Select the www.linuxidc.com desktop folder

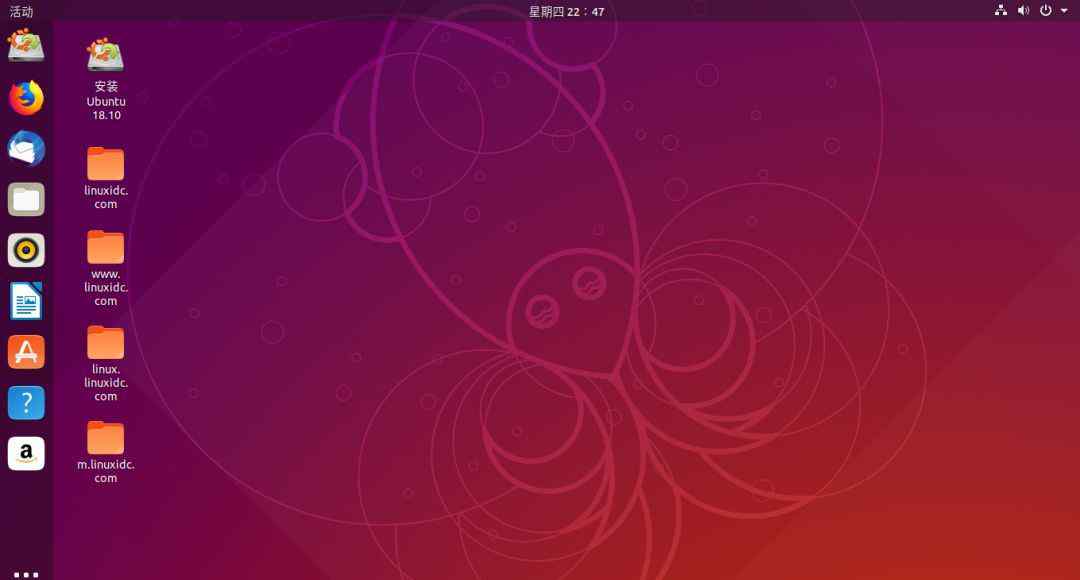(x=105, y=247)
